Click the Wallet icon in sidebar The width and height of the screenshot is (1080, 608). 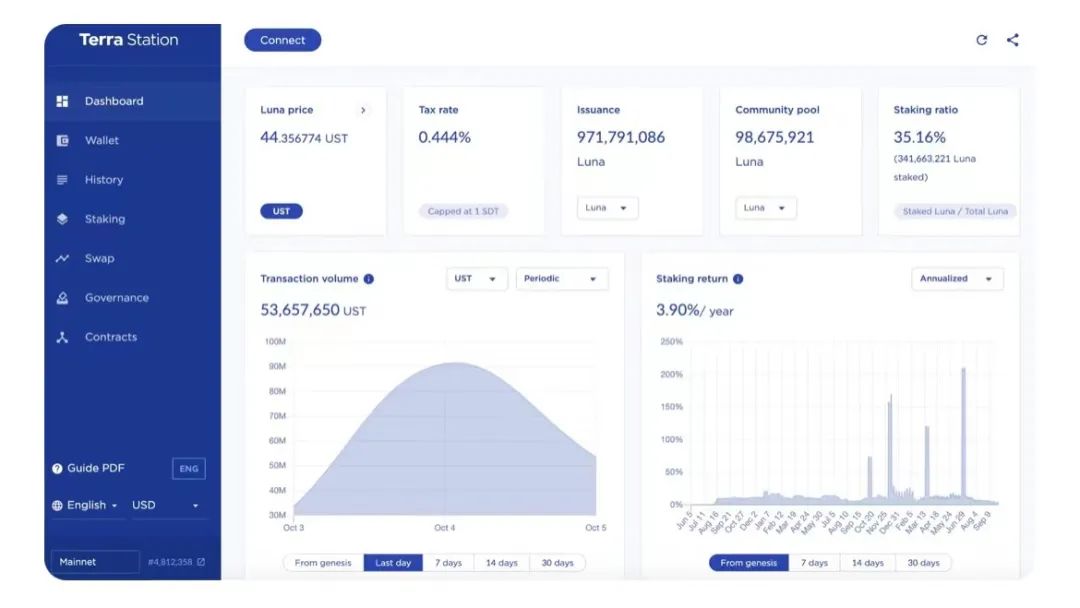coord(62,140)
